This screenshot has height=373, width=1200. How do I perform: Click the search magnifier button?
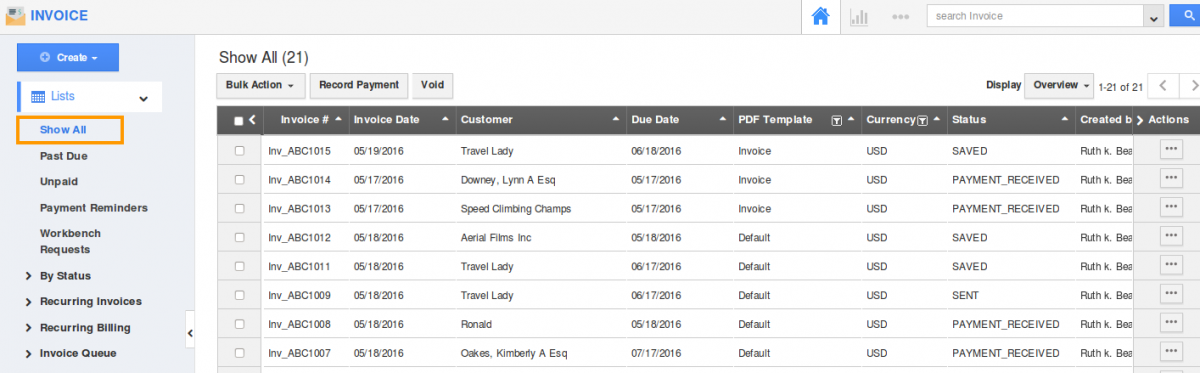click(x=1188, y=16)
